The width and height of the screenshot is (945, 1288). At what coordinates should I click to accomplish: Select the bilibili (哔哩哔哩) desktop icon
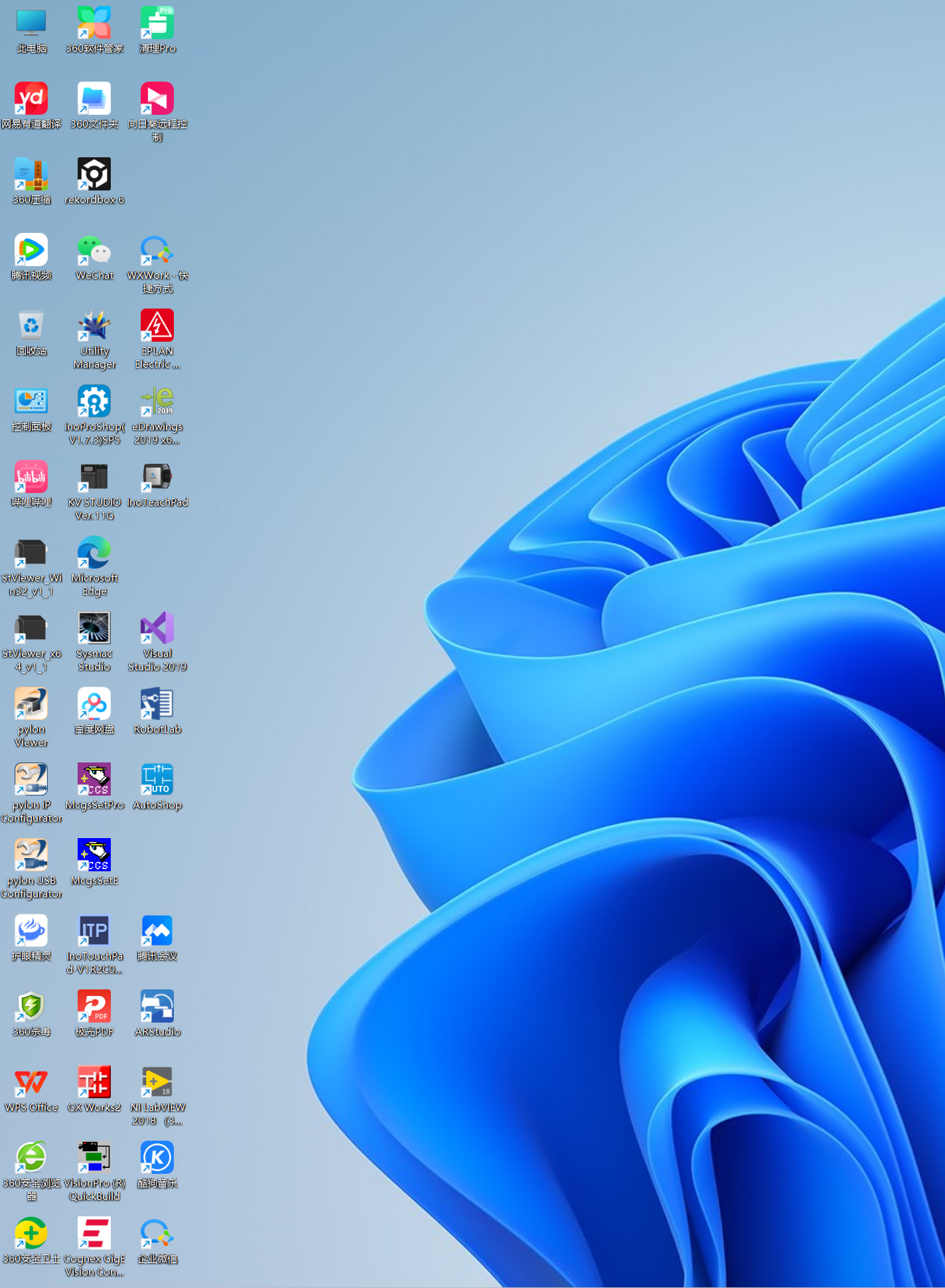point(31,478)
